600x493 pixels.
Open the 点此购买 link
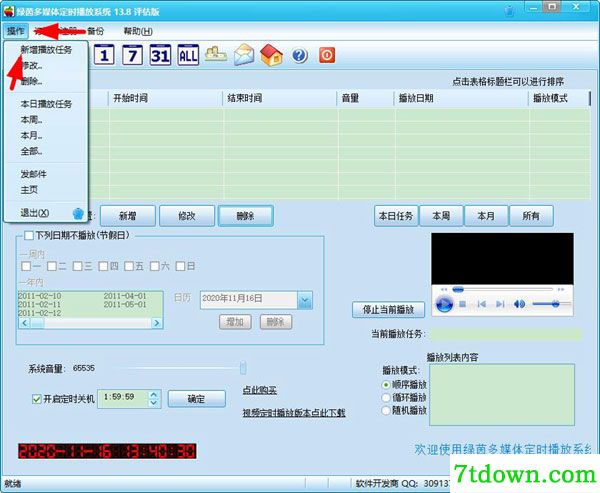[260, 390]
